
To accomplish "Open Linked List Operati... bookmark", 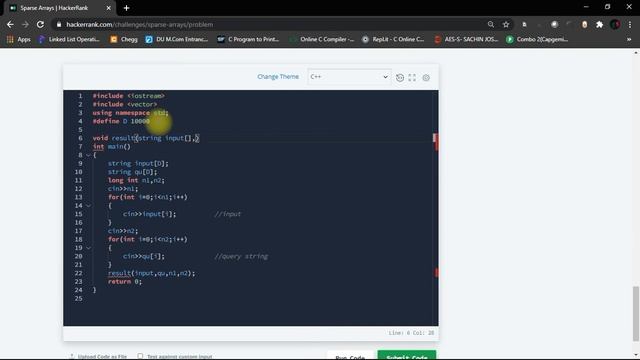I will [69, 39].
